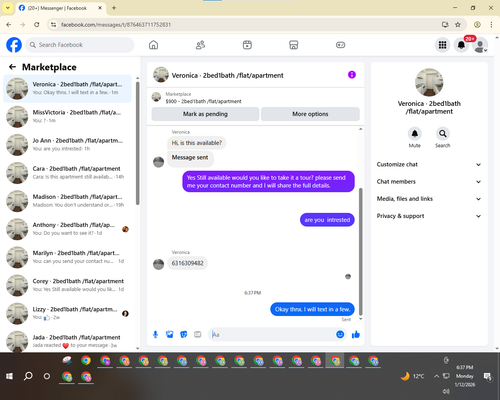Click the address bar URL
The image size is (500, 400).
(x=116, y=25)
